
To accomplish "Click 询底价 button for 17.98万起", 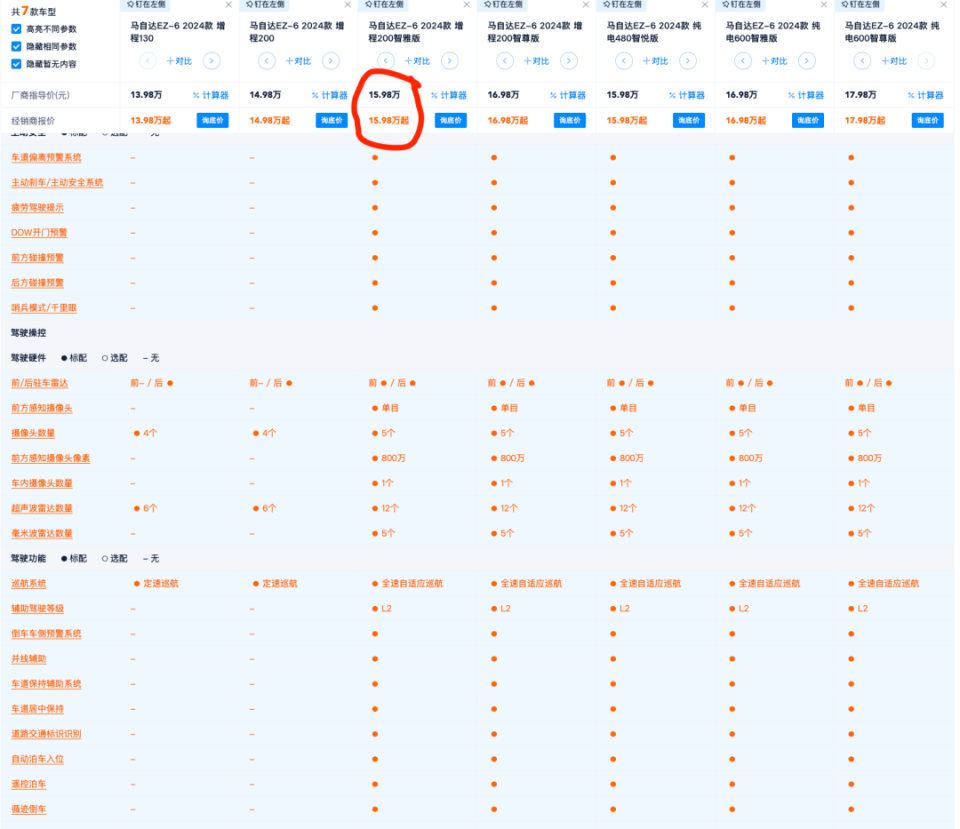I will pyautogui.click(x=928, y=121).
